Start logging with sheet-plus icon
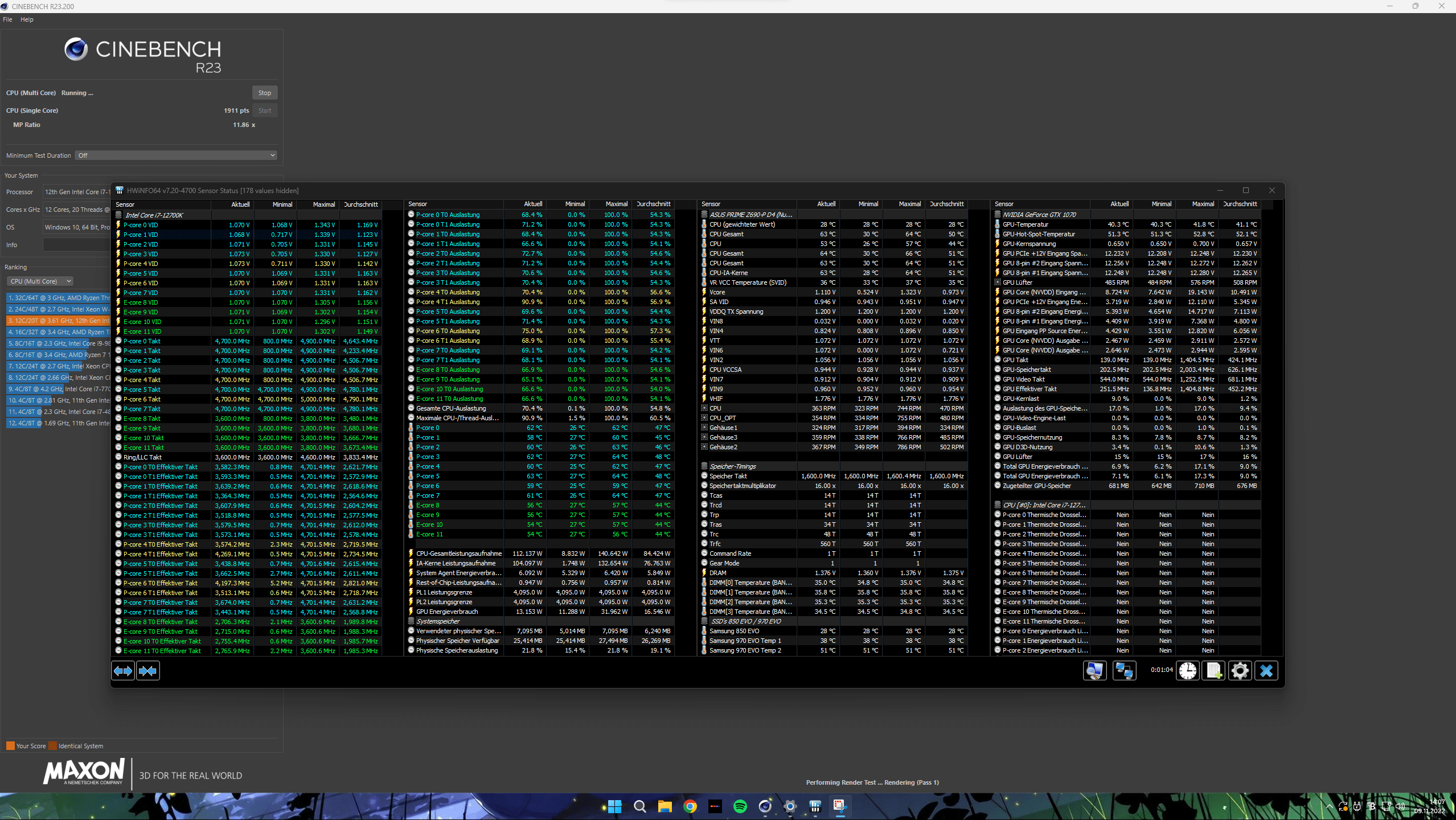The width and height of the screenshot is (1456, 820). point(1213,670)
